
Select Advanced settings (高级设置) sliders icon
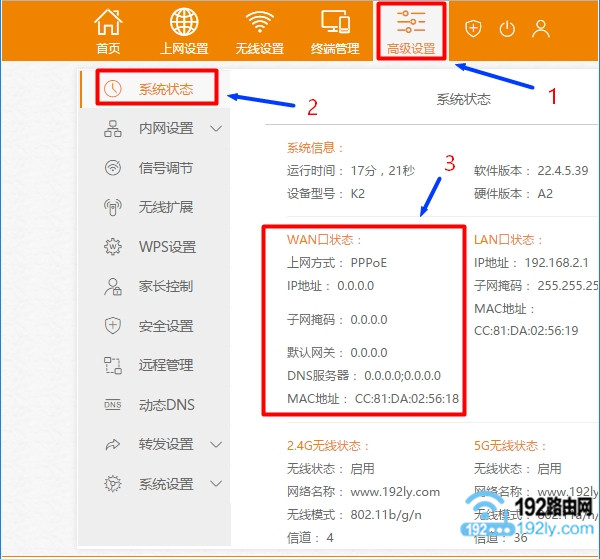point(411,23)
